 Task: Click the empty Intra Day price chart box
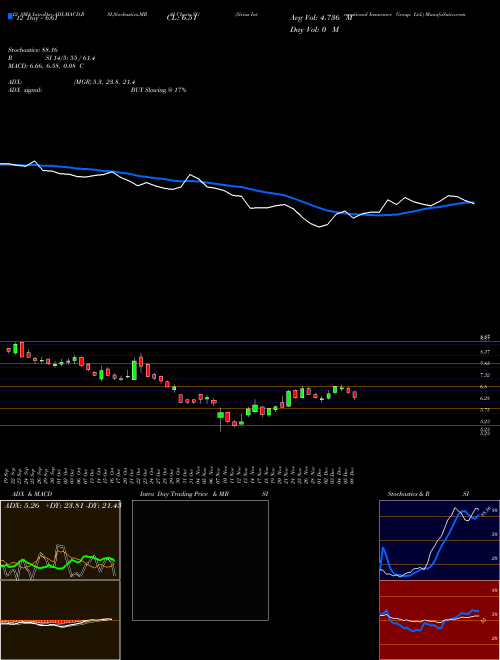pyautogui.click(x=200, y=560)
